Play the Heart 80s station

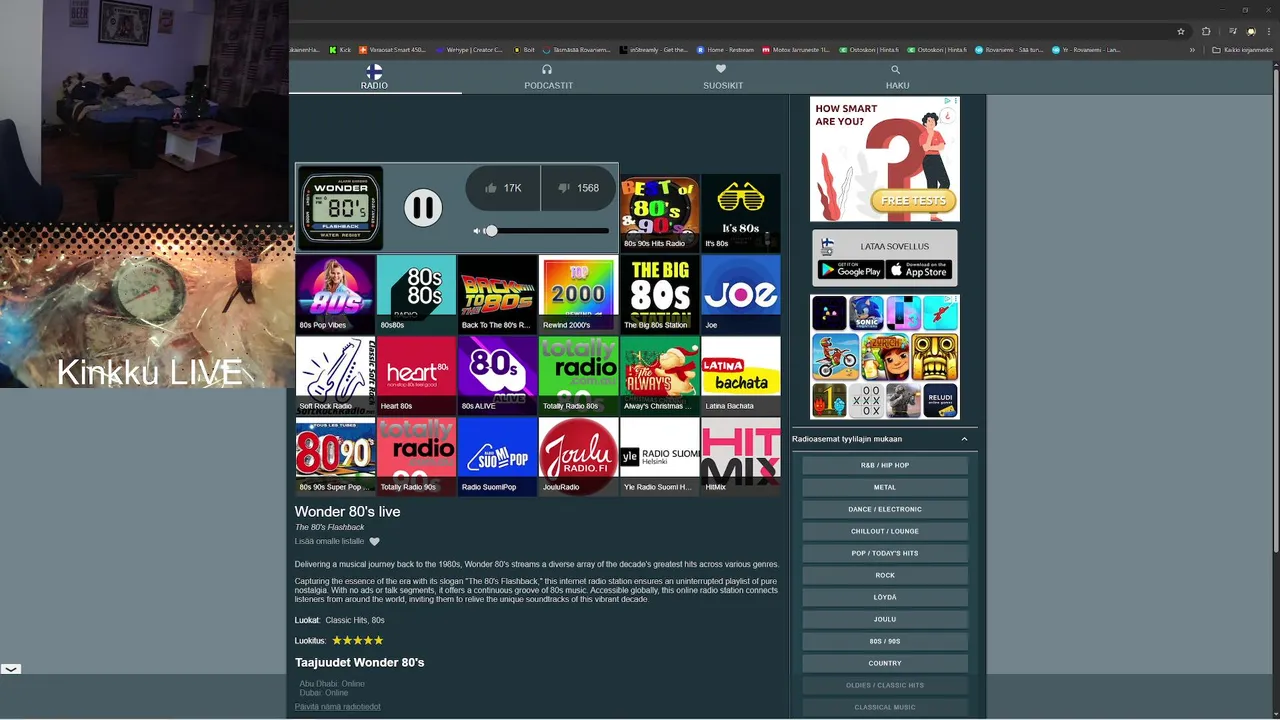click(417, 375)
